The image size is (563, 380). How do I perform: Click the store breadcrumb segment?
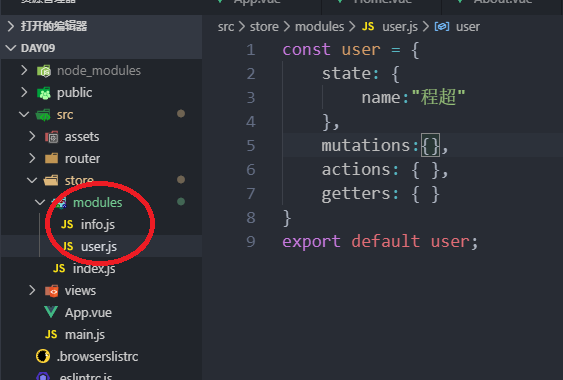click(264, 27)
